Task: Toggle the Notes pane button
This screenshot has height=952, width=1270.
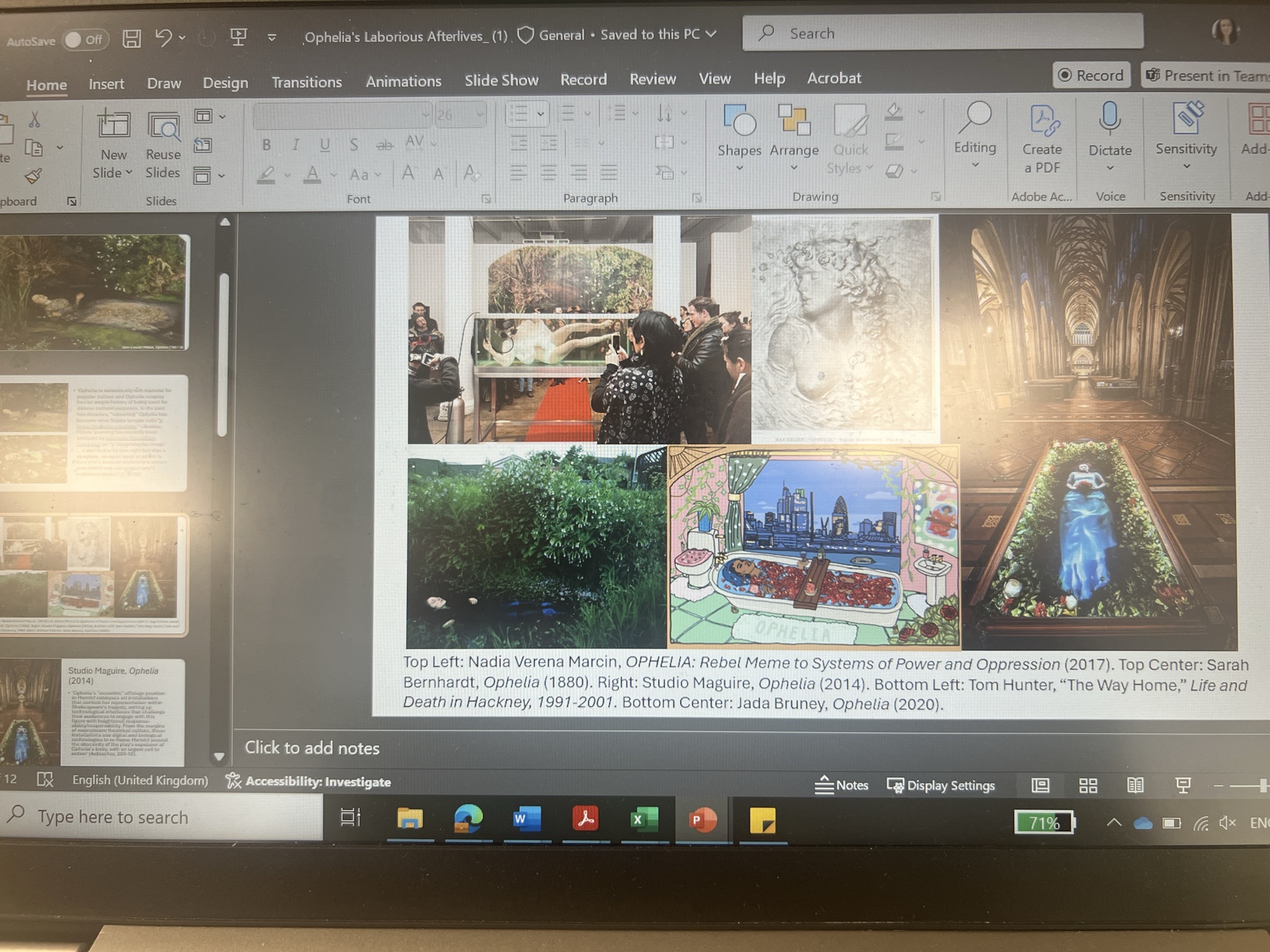Action: coord(841,785)
